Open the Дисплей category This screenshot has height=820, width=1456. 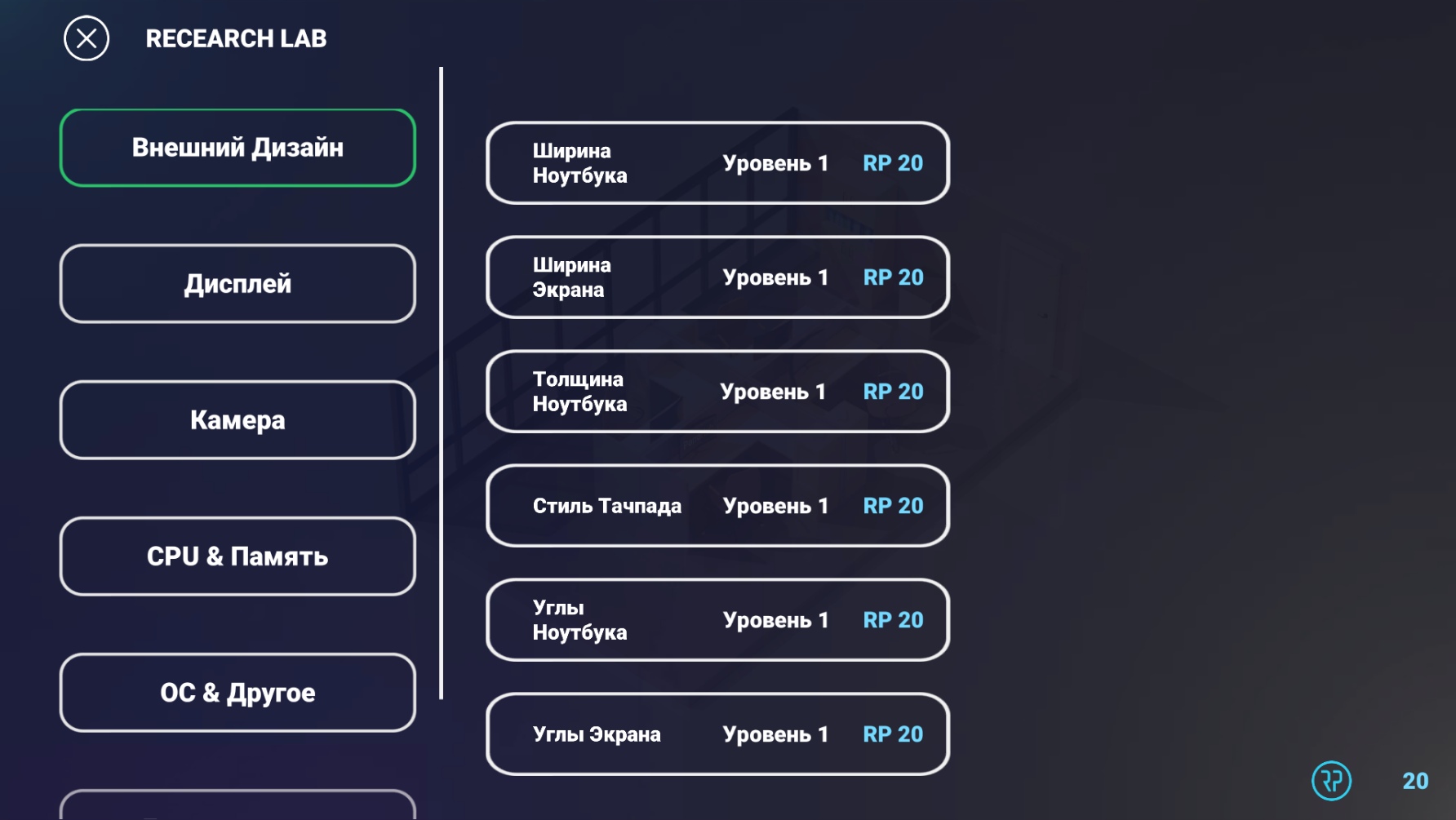(237, 284)
